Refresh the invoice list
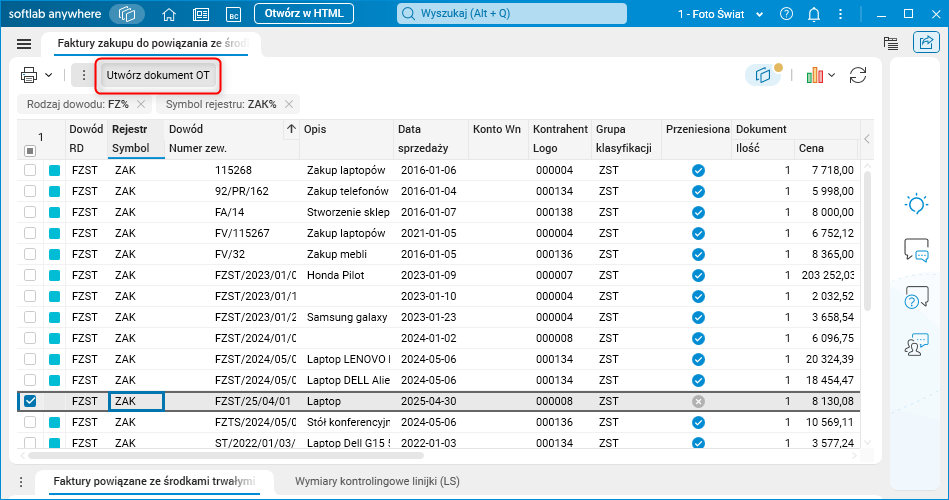The height and width of the screenshot is (500, 949). point(858,75)
